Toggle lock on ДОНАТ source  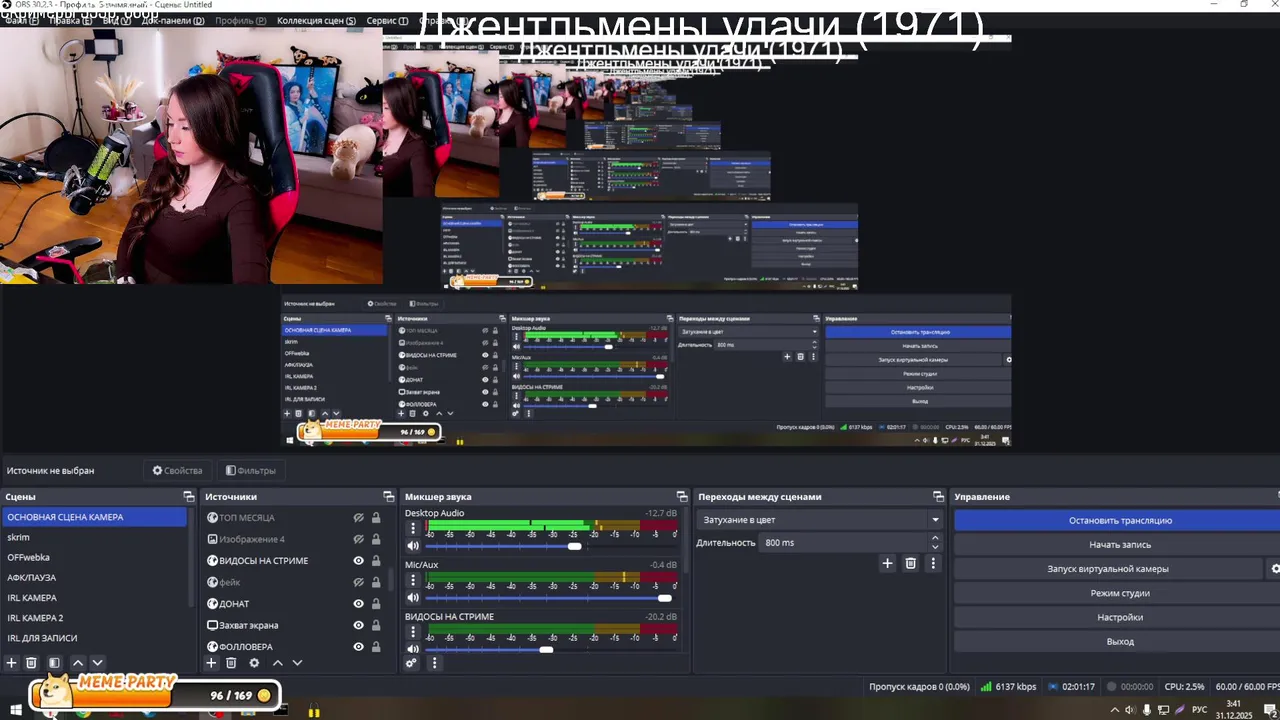click(376, 604)
